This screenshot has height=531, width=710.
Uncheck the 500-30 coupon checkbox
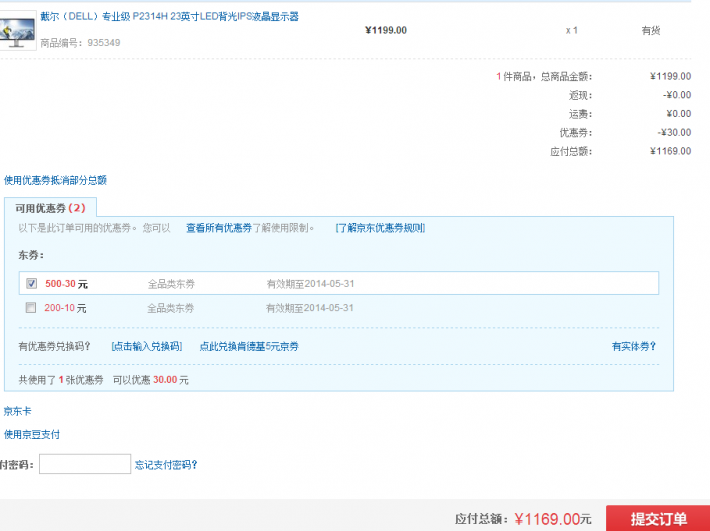(31, 284)
